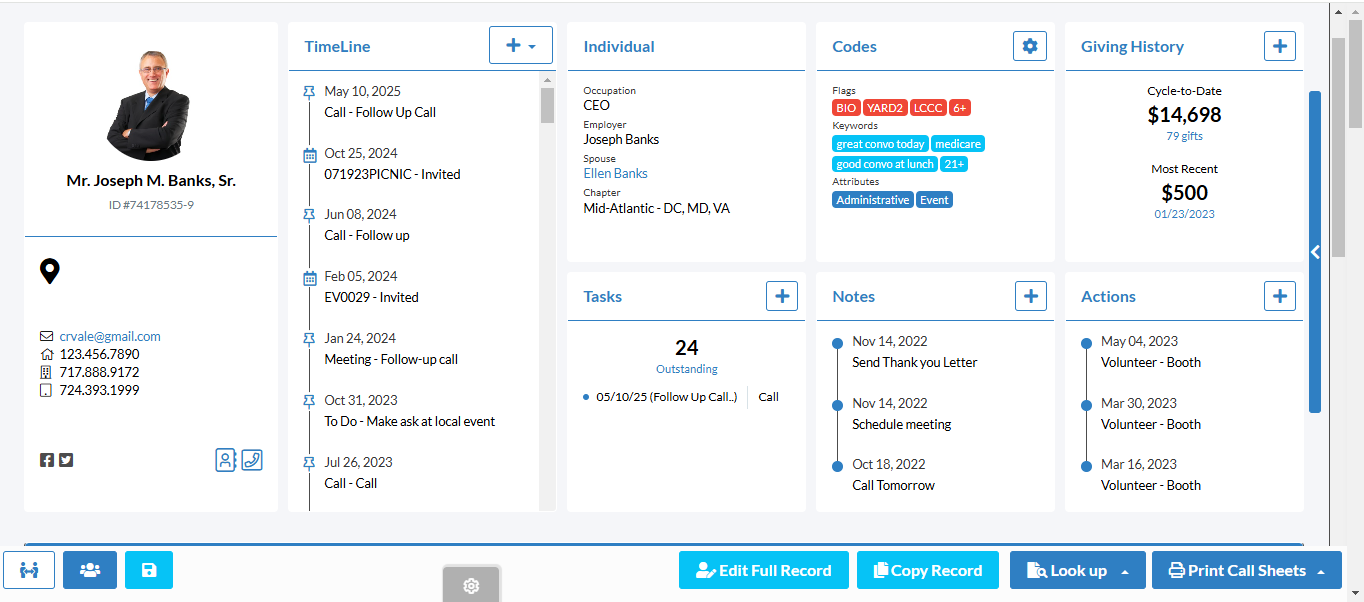Click the blue save disk icon
The width and height of the screenshot is (1364, 602).
149,570
